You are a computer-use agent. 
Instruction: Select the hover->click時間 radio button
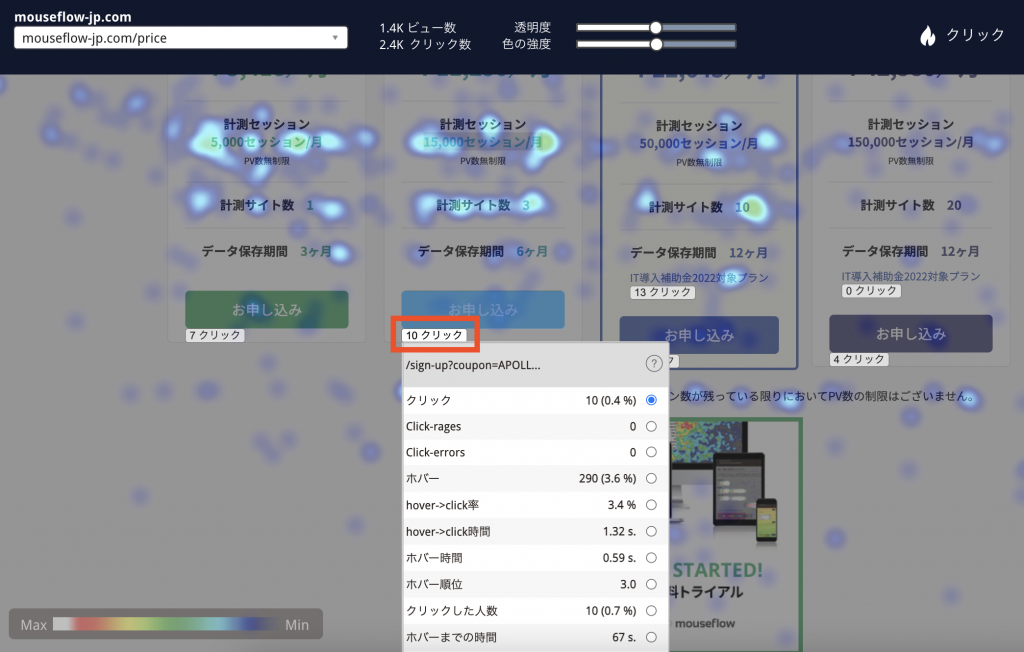coord(651,531)
